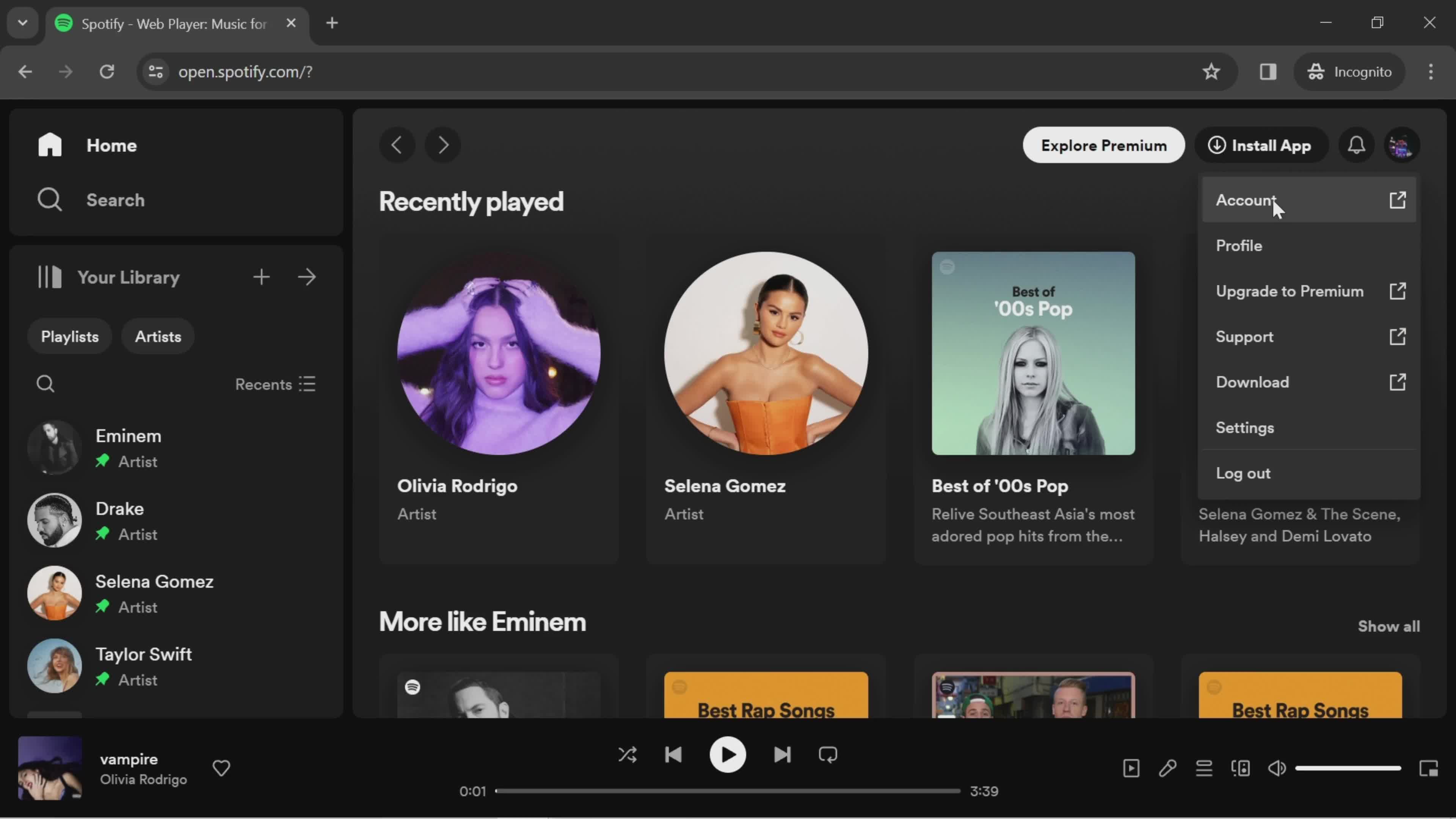Open Taylor Swift in the library

175,667
